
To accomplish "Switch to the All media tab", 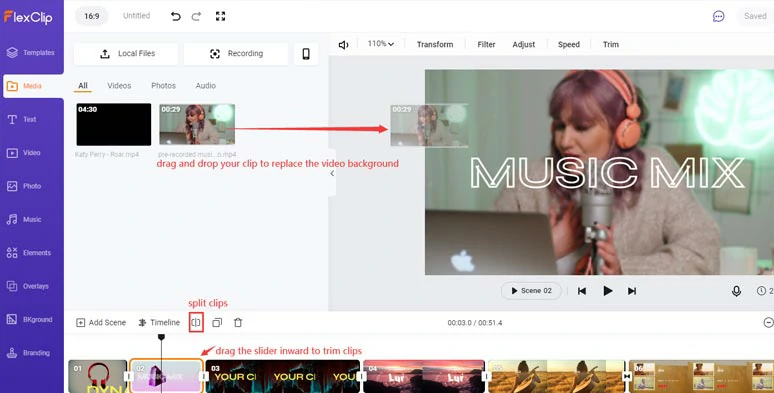I will click(x=83, y=86).
